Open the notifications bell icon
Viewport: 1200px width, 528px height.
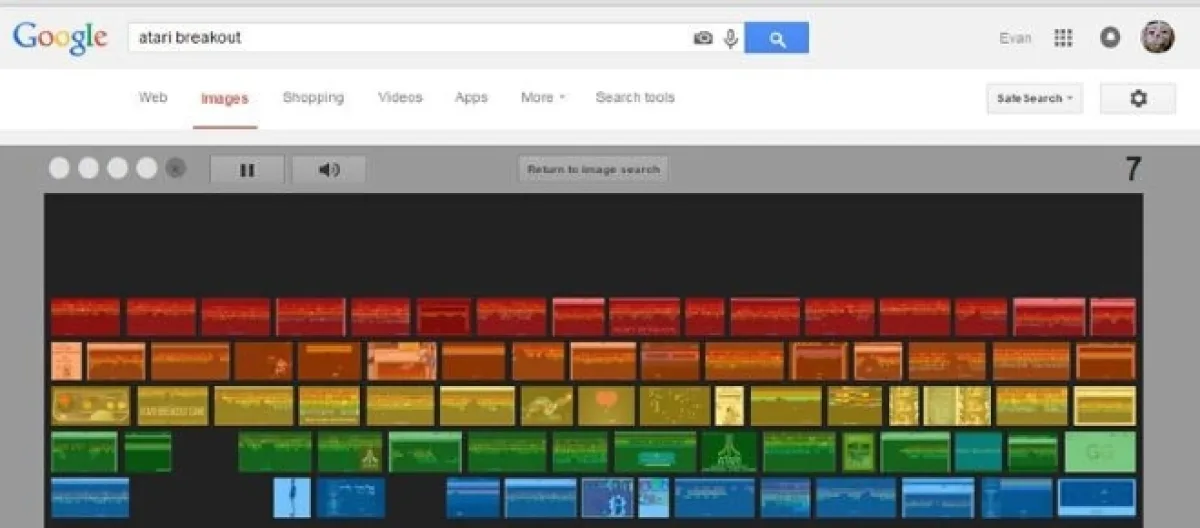click(1109, 38)
